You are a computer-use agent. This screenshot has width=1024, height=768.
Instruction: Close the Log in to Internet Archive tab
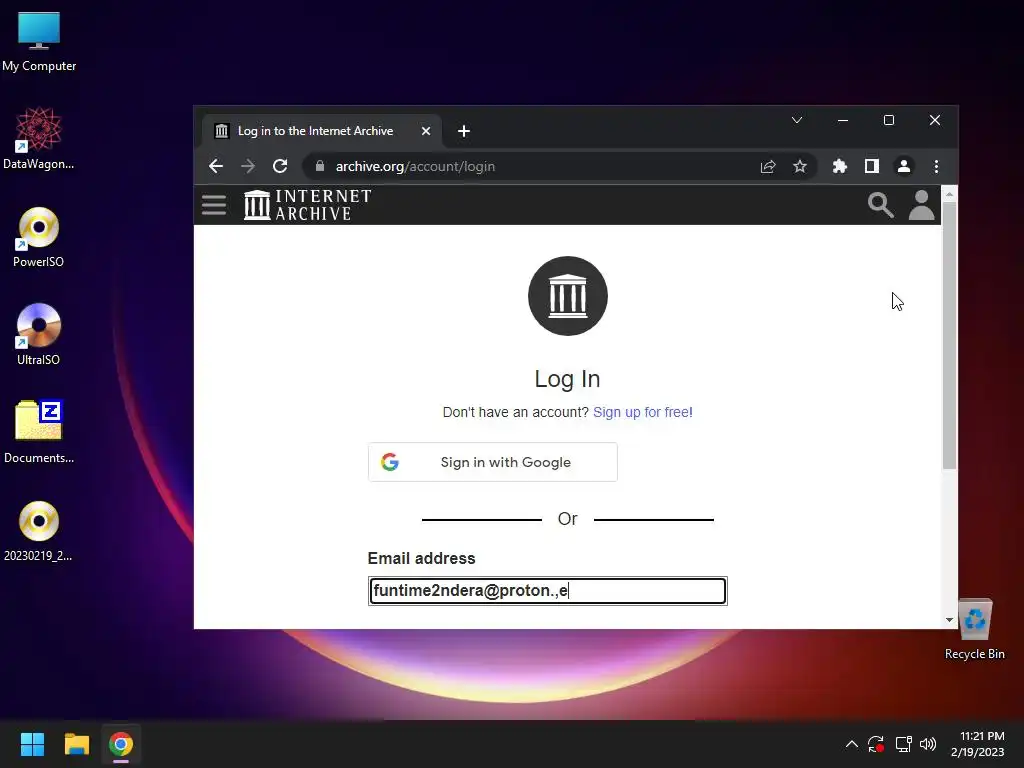coord(426,131)
